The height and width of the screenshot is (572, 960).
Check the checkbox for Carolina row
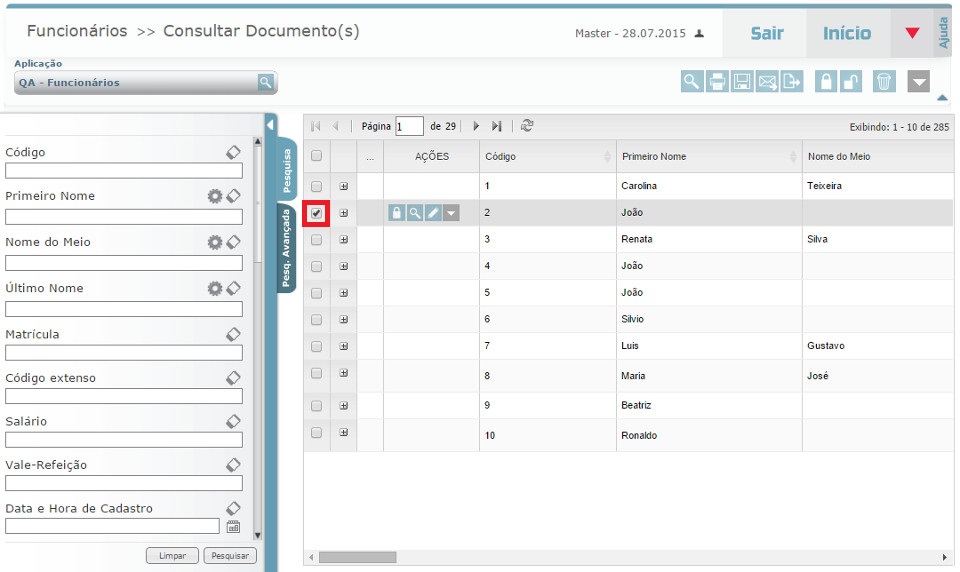pyautogui.click(x=316, y=186)
